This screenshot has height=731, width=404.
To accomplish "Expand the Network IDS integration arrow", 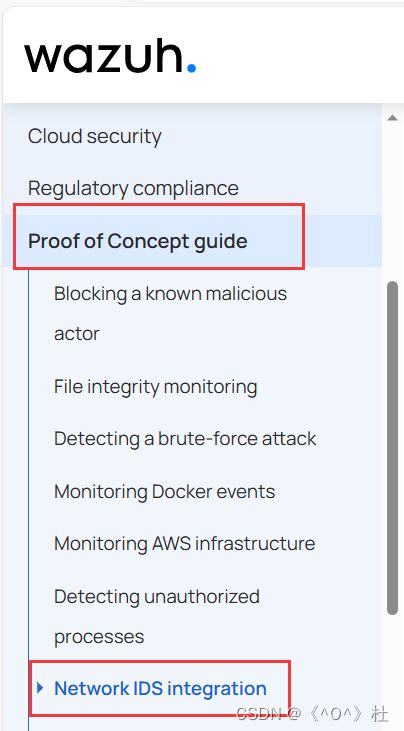I will point(40,687).
